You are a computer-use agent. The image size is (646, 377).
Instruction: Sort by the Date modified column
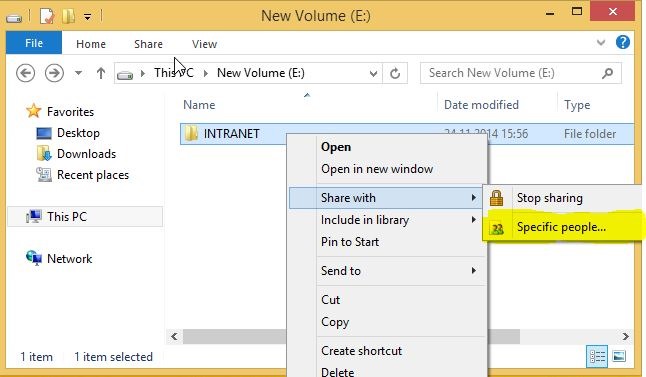[x=481, y=105]
